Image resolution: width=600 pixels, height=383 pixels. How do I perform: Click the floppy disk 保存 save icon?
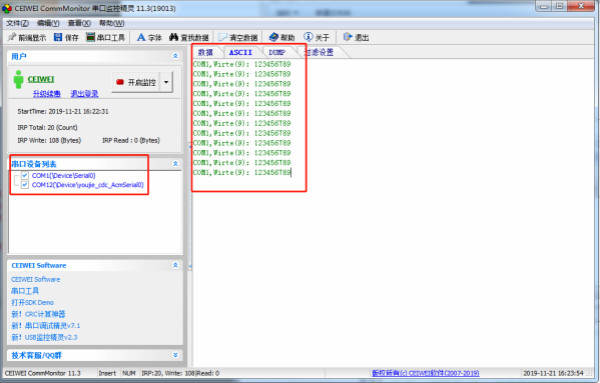58,37
